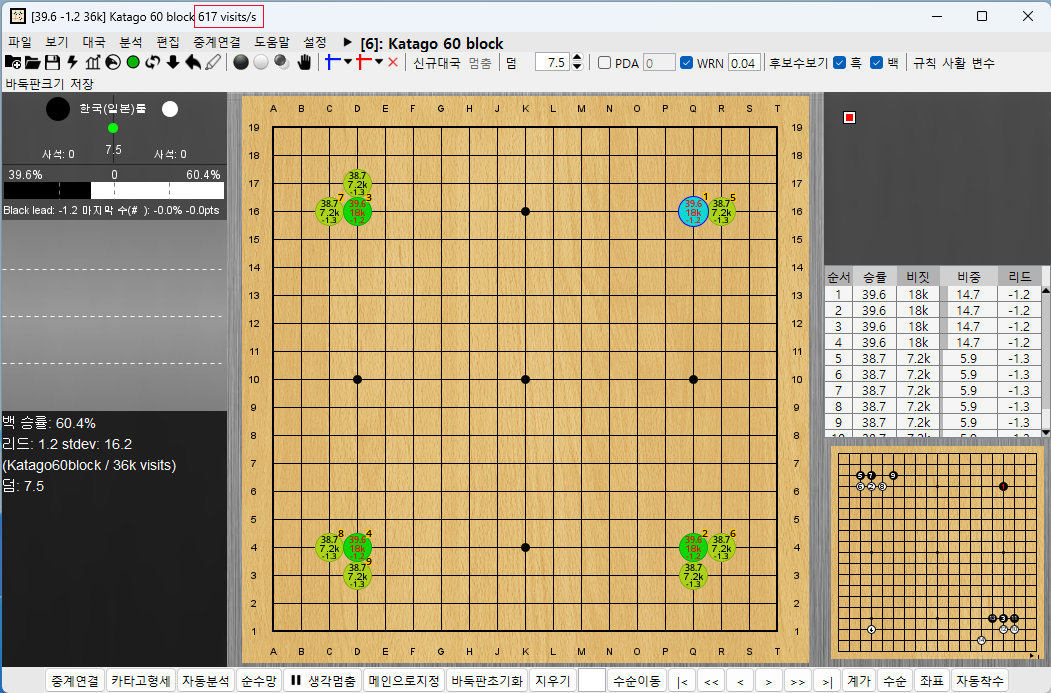The width and height of the screenshot is (1051, 693).
Task: Open the 분석 menu
Action: [x=131, y=42]
